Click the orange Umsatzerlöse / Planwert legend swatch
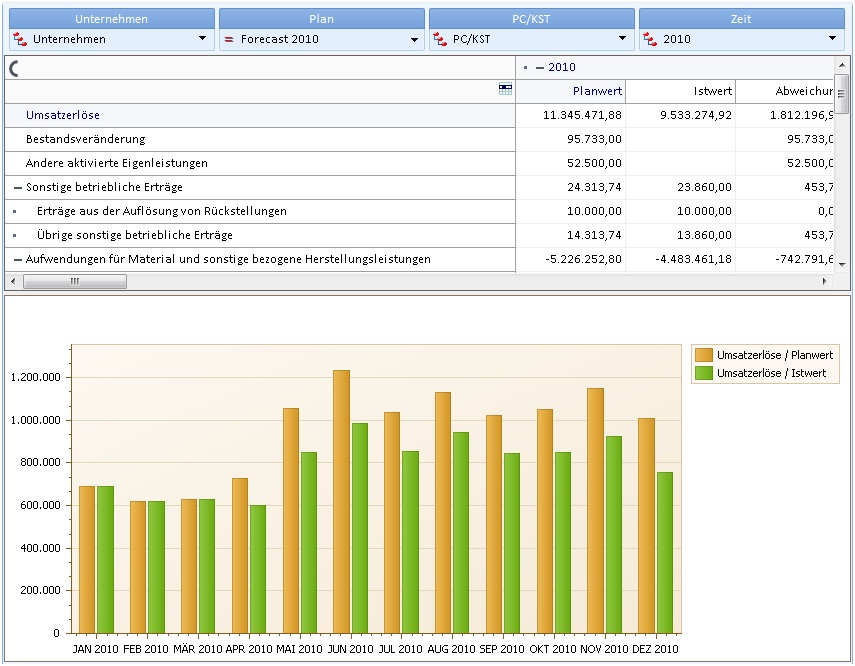 coord(704,355)
